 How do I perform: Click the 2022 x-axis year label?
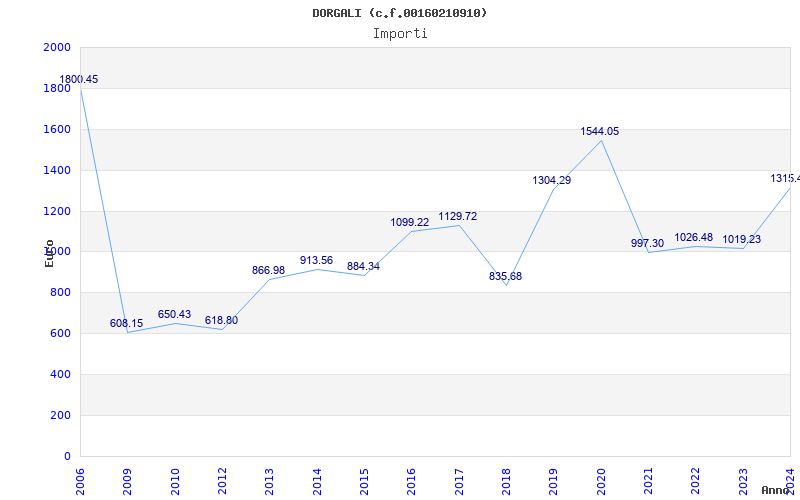tap(695, 481)
